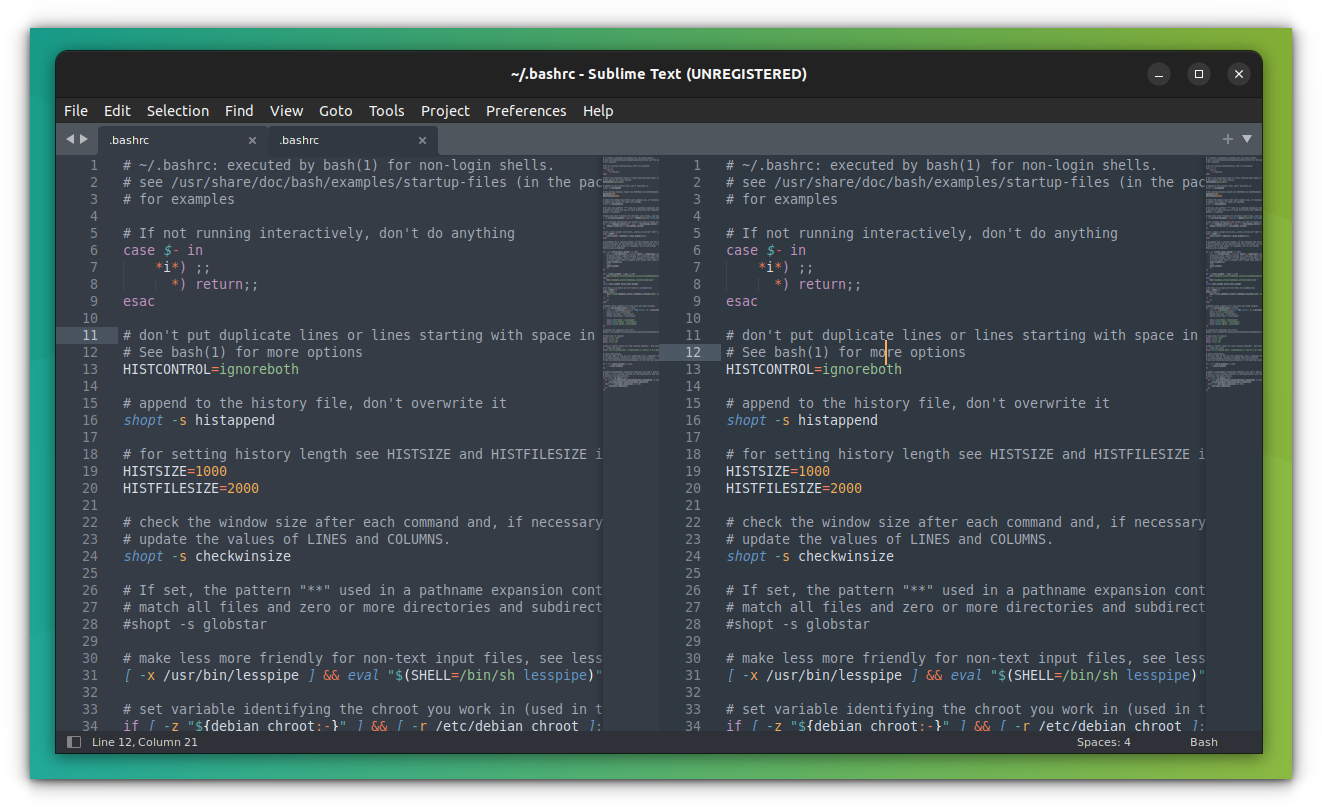Open the Tools menu
Image resolution: width=1322 pixels, height=811 pixels.
386,111
